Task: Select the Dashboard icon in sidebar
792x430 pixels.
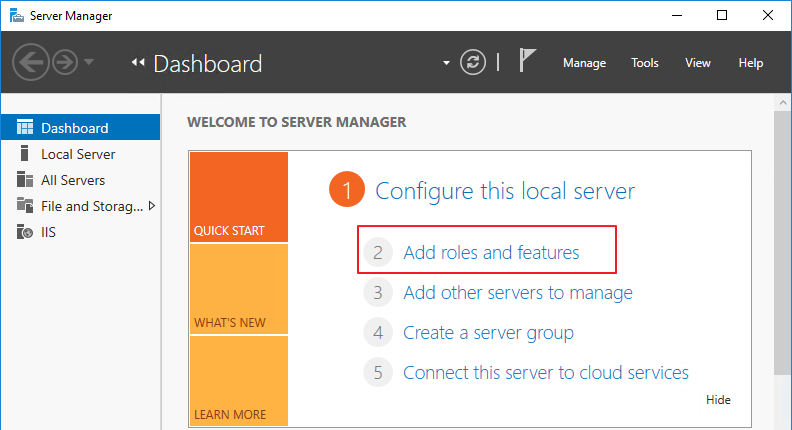Action: coord(25,128)
